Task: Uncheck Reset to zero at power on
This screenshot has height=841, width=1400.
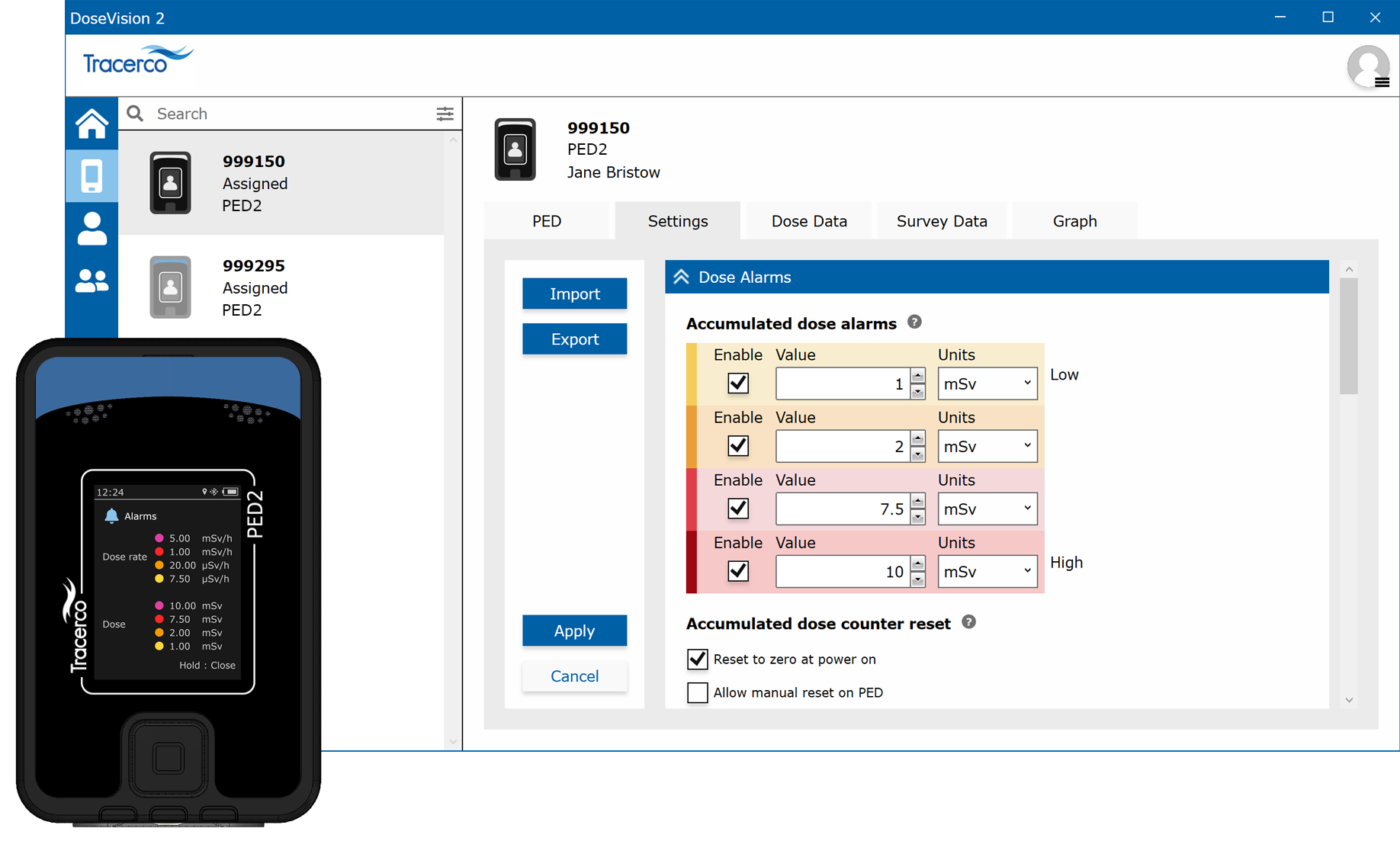Action: click(697, 660)
